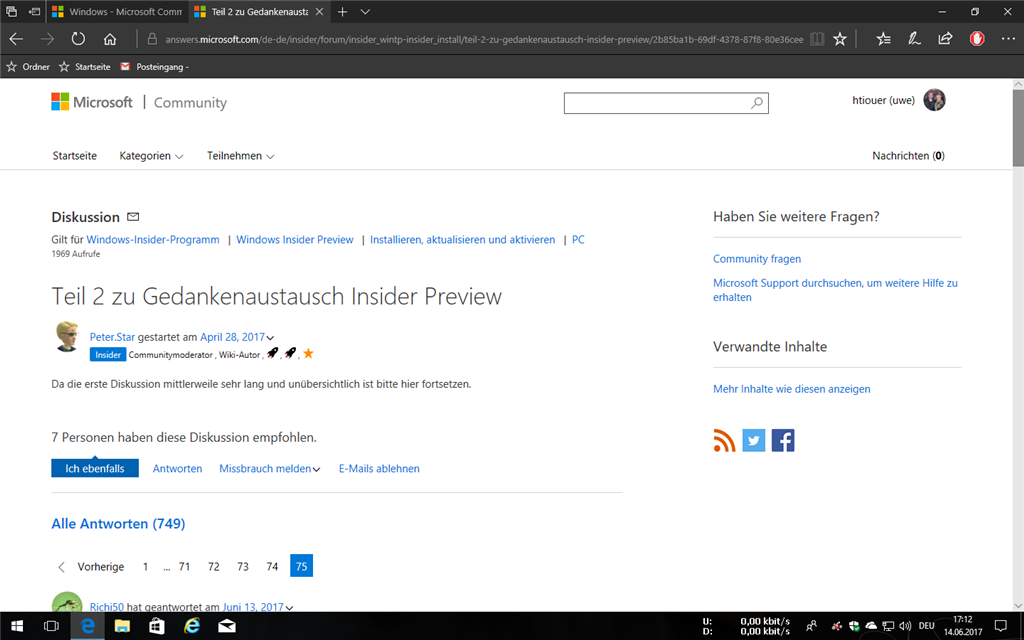Click the htiouer (uwe) profile avatar

pos(935,100)
